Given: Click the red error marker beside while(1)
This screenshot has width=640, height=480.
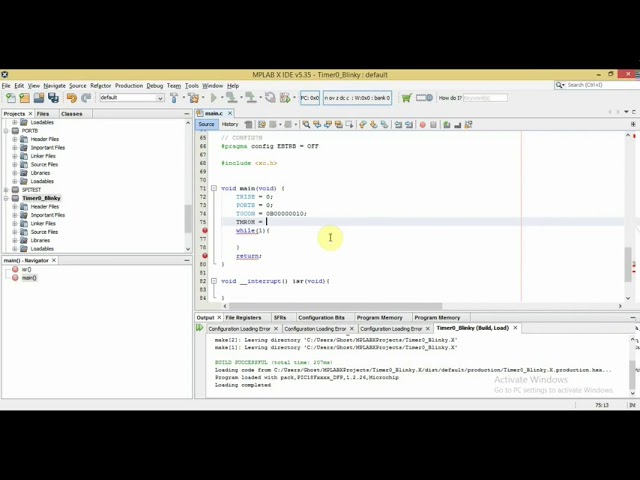Looking at the screenshot, I should [x=205, y=231].
